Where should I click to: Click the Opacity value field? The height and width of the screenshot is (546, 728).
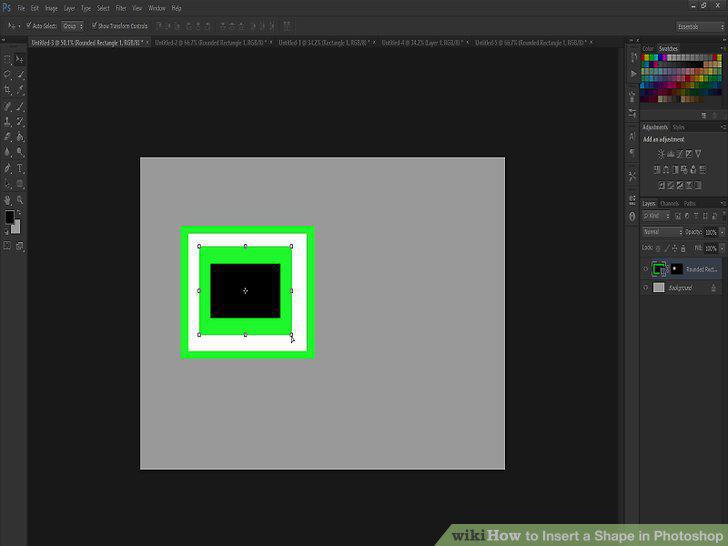pos(711,232)
